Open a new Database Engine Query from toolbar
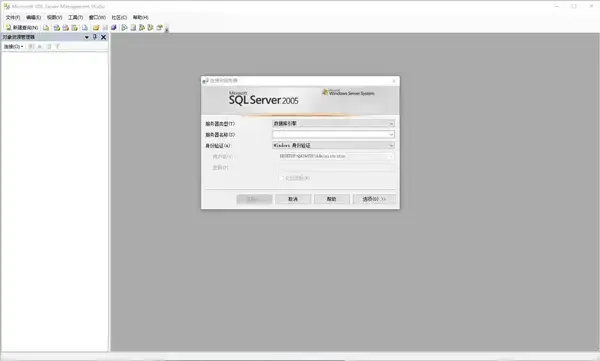Screen dimensions: 600x361 coord(46,28)
